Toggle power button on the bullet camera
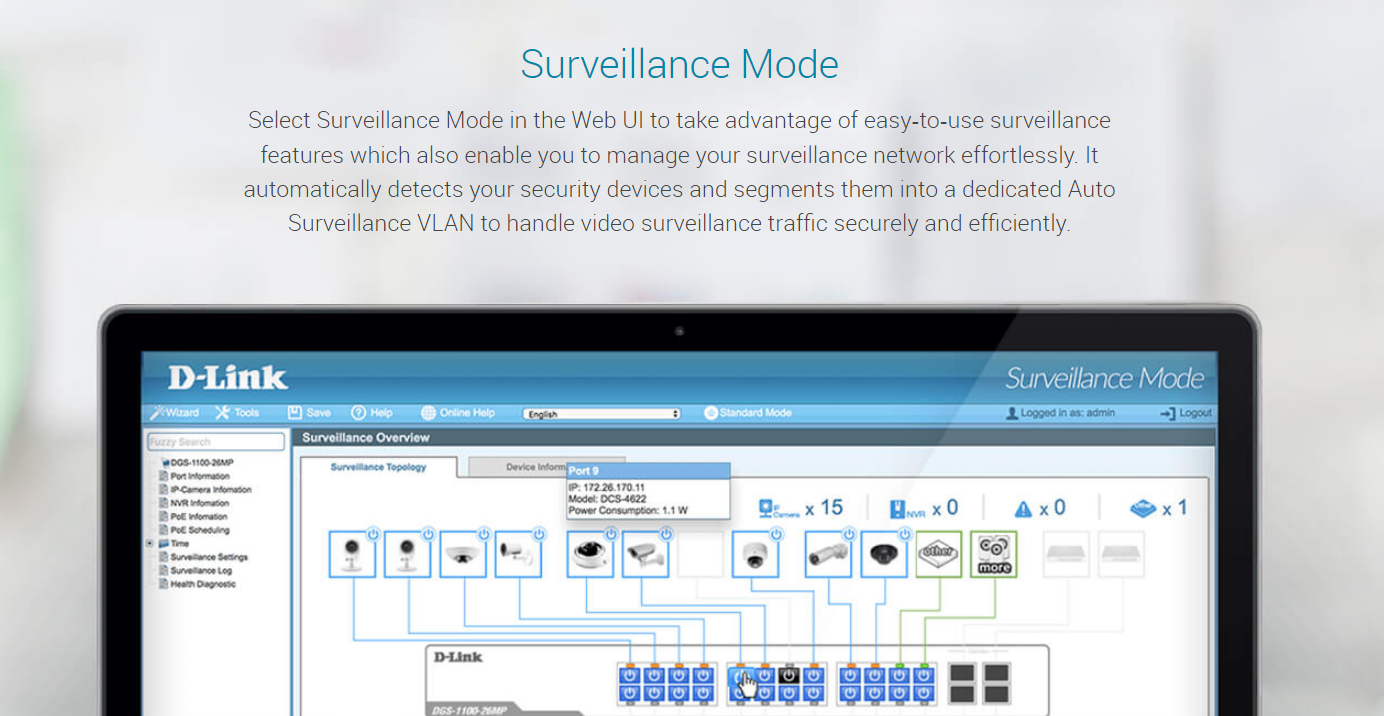The height and width of the screenshot is (716, 1384). [x=539, y=534]
